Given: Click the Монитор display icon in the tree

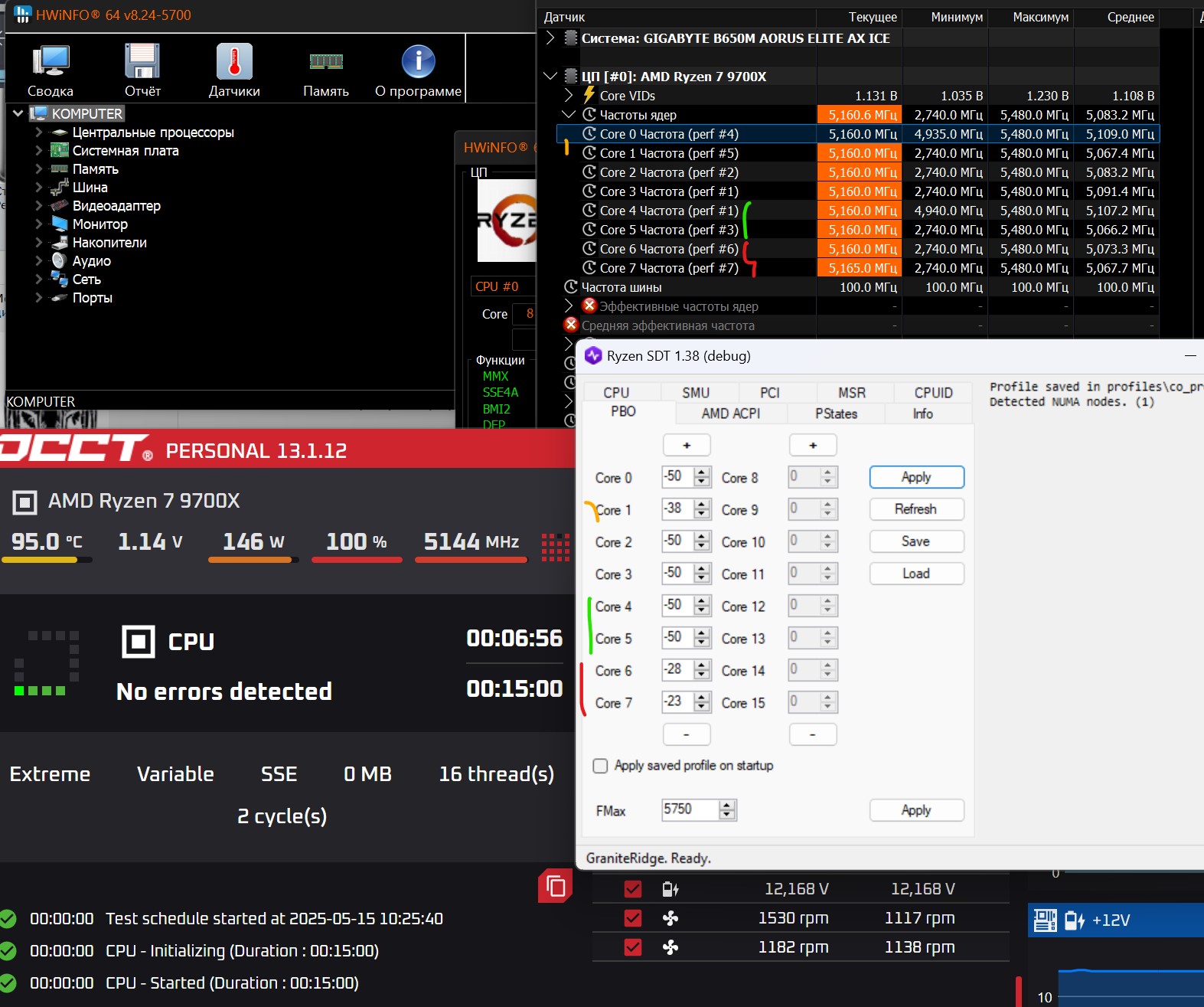Looking at the screenshot, I should pyautogui.click(x=60, y=224).
